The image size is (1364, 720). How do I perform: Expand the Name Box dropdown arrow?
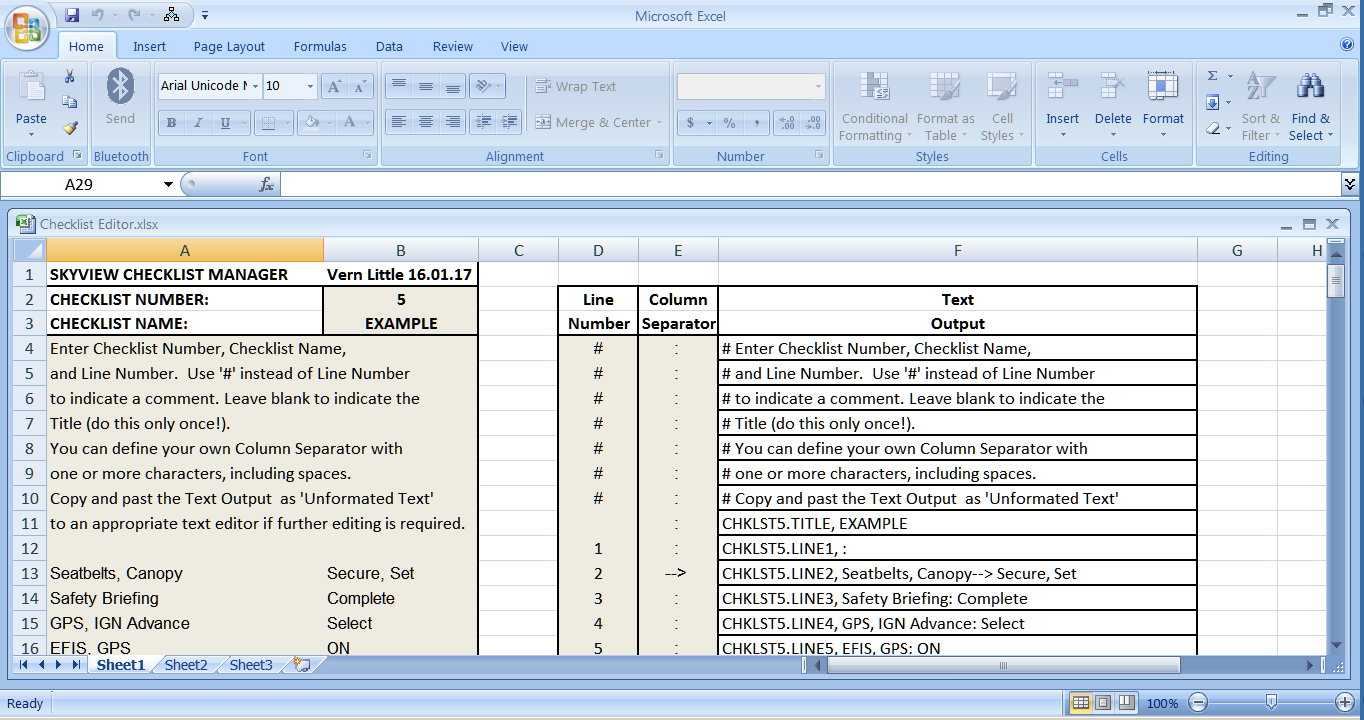[168, 184]
